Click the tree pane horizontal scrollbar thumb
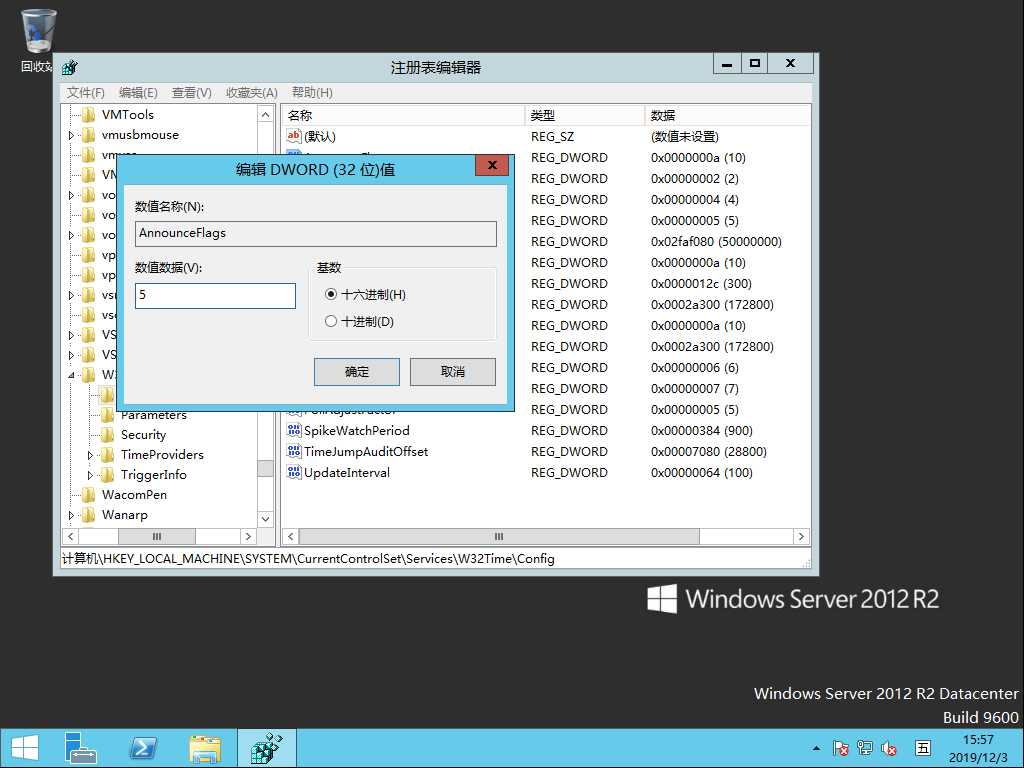The image size is (1024, 768). pyautogui.click(x=157, y=537)
